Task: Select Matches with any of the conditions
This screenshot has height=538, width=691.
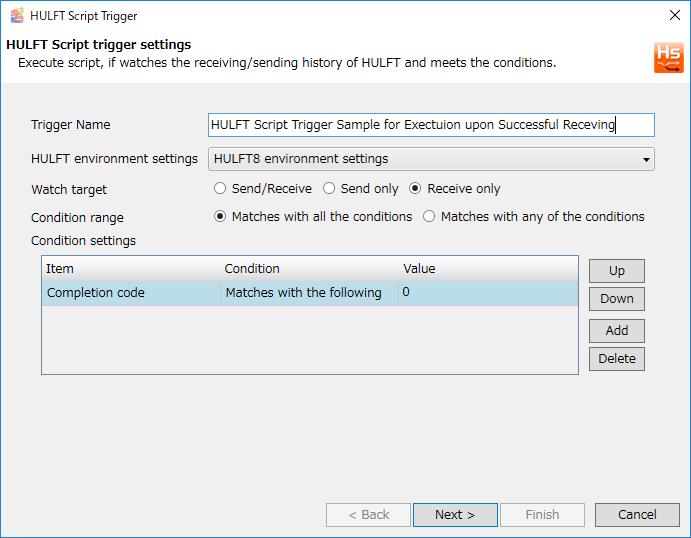Action: point(429,217)
